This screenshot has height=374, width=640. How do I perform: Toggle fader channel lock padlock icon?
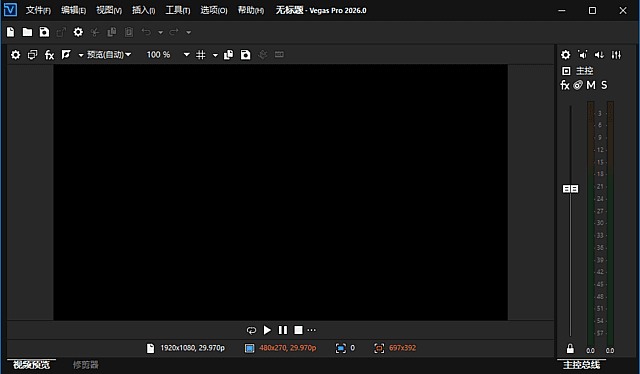570,348
